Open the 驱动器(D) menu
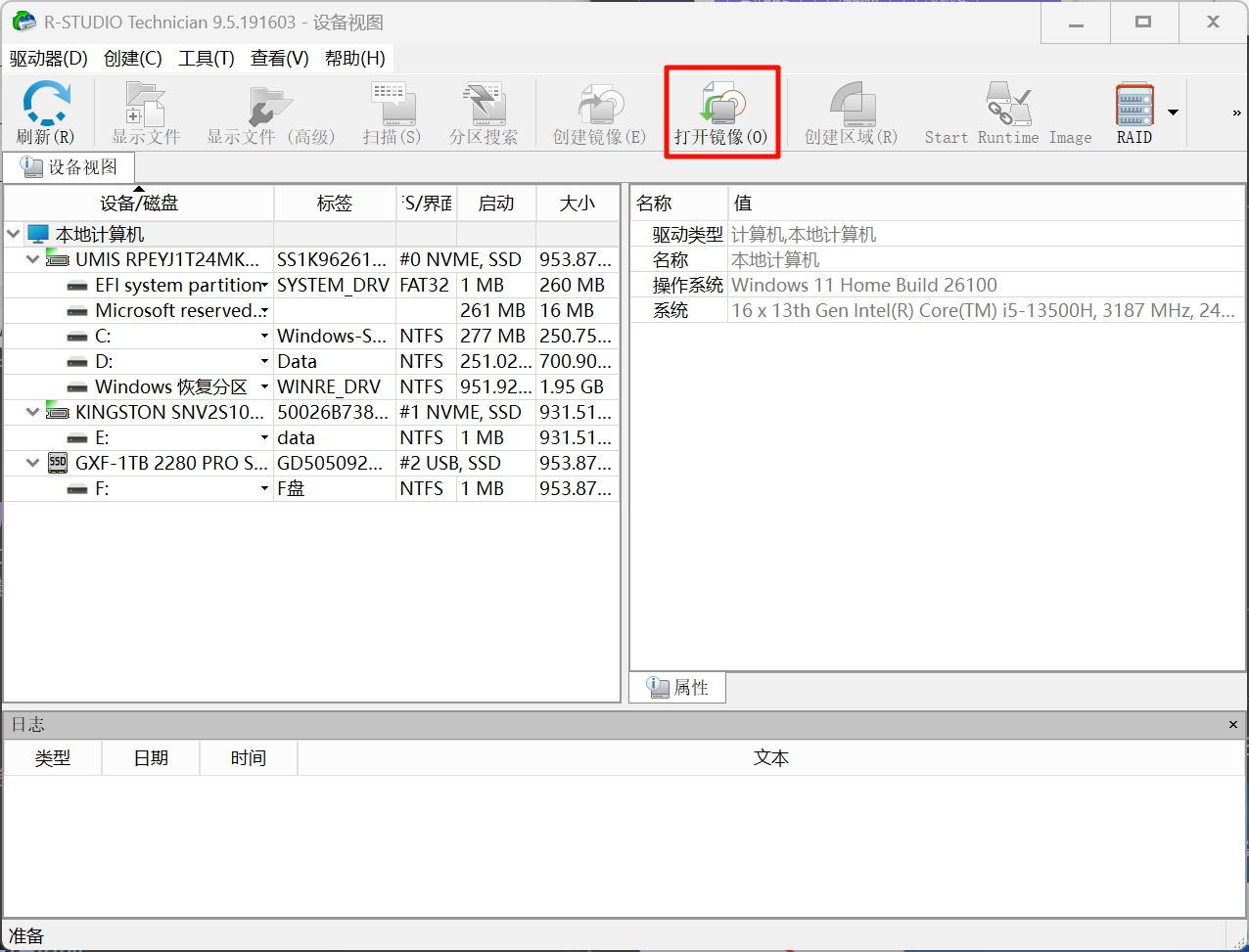1249x952 pixels. click(48, 59)
